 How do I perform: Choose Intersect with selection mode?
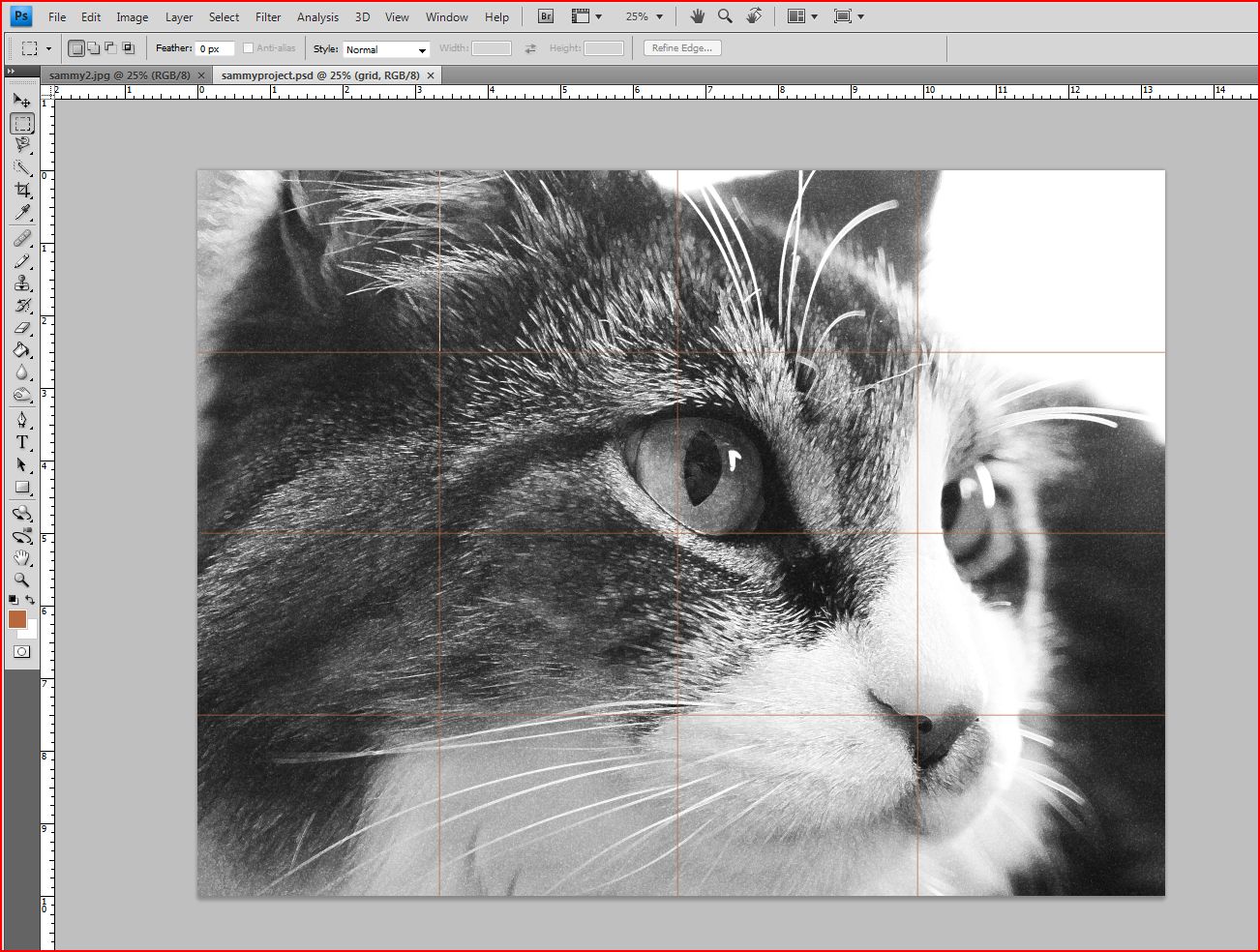click(128, 48)
